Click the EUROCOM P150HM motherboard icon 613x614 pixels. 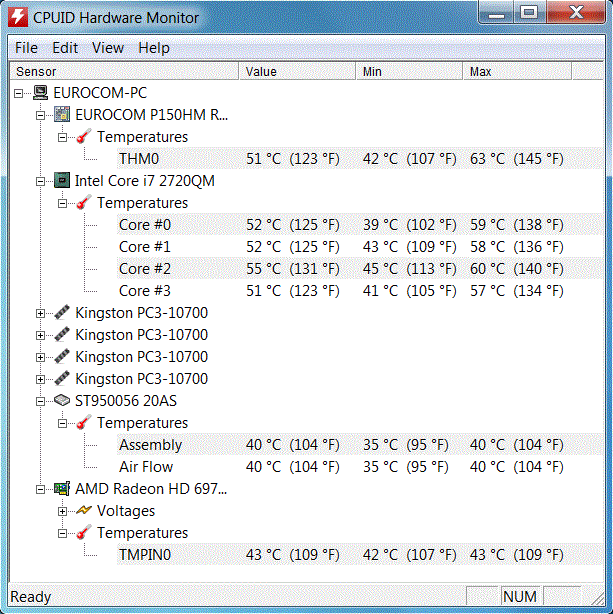coord(62,115)
